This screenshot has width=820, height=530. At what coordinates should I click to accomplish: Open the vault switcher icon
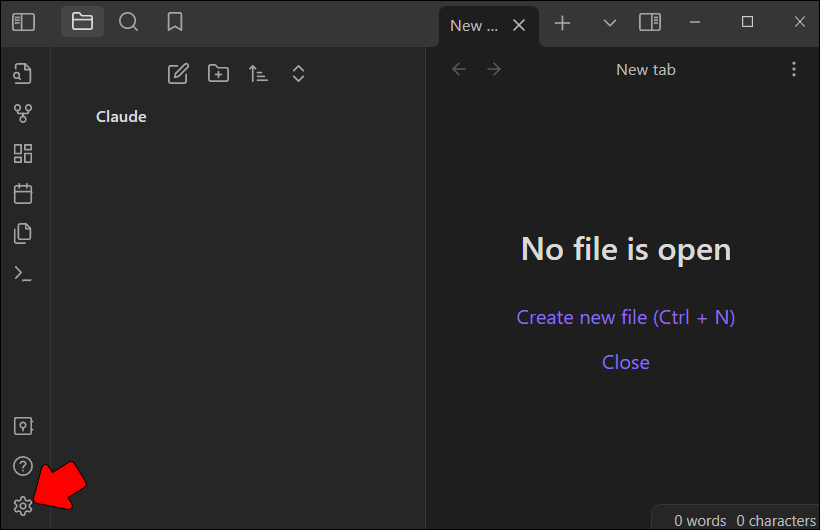tap(23, 426)
